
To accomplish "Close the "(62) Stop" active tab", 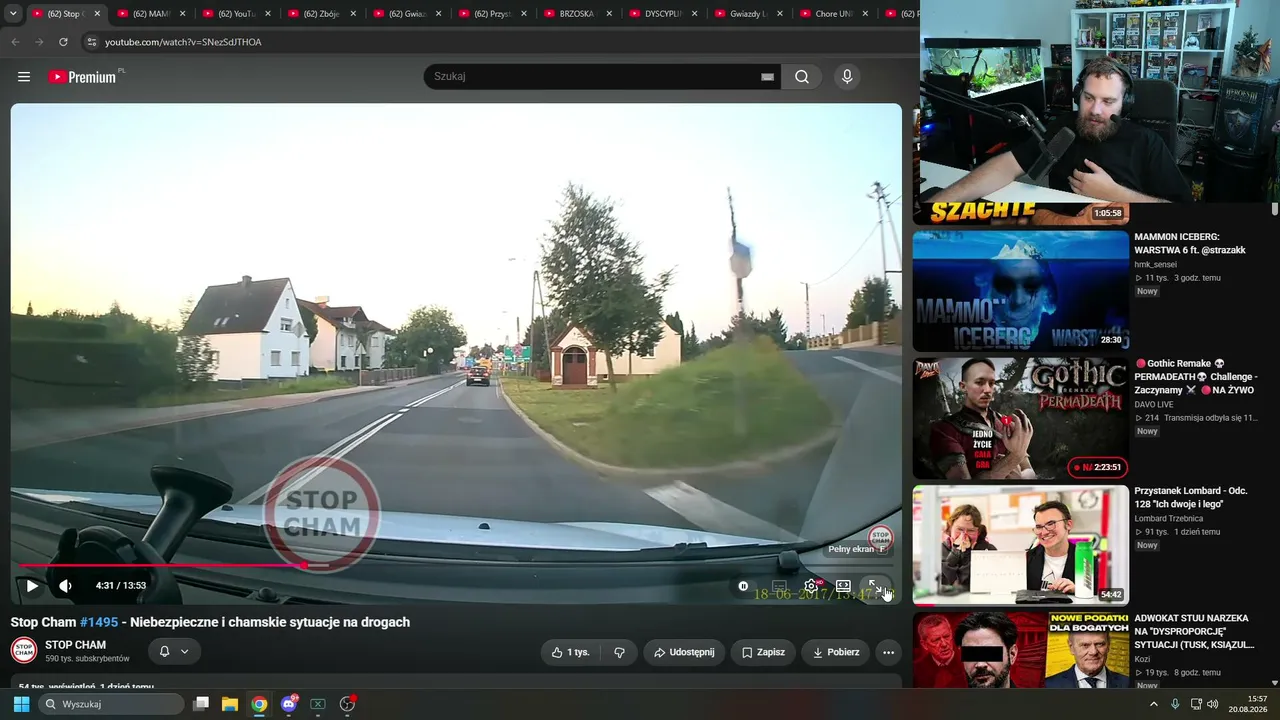I will [x=97, y=14].
